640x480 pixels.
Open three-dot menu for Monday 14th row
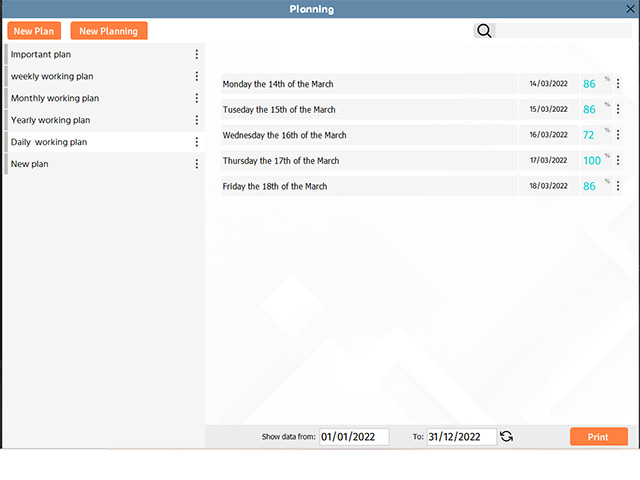pyautogui.click(x=618, y=84)
